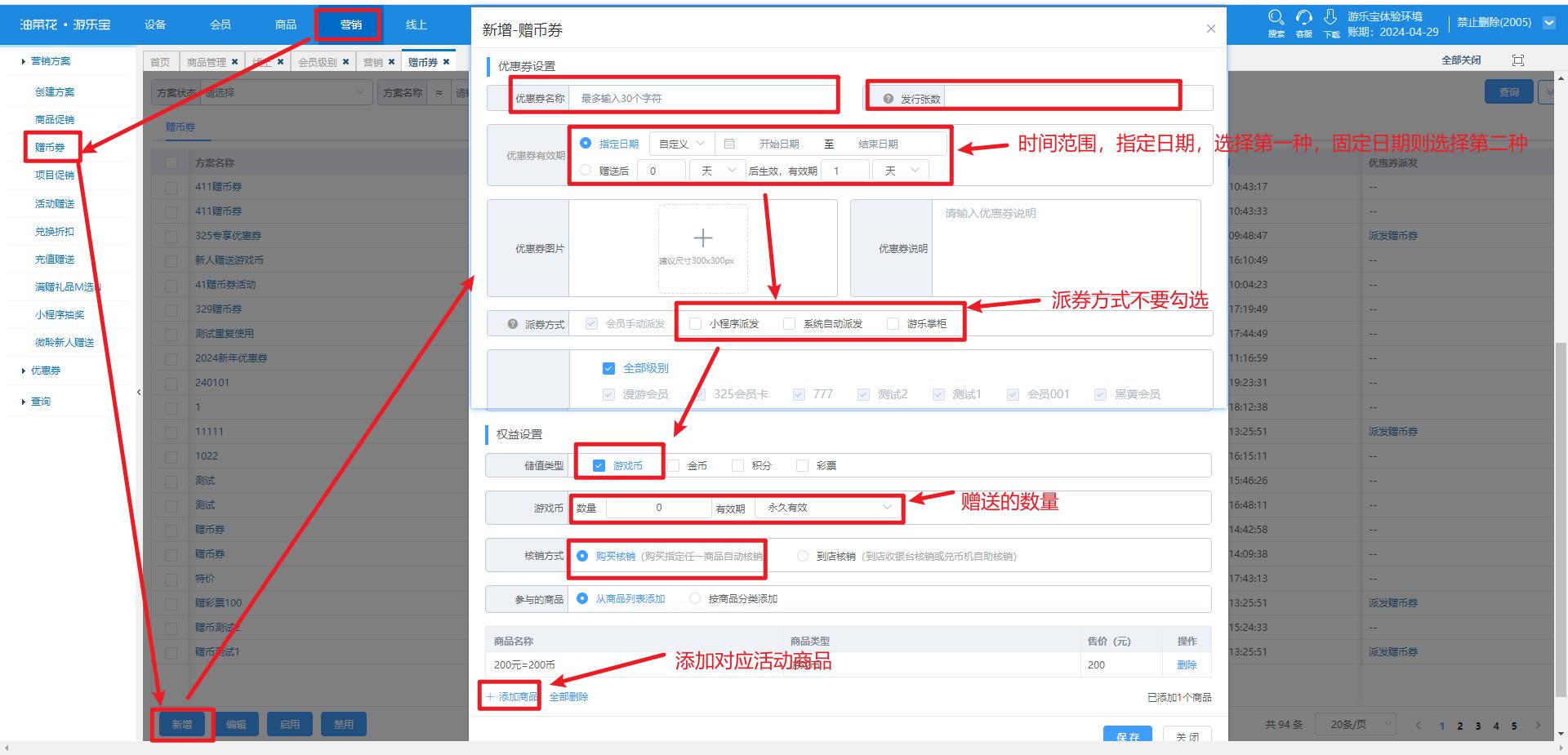Image resolution: width=1568 pixels, height=755 pixels.
Task: Open the 永久有效 validity dropdown
Action: (x=828, y=508)
